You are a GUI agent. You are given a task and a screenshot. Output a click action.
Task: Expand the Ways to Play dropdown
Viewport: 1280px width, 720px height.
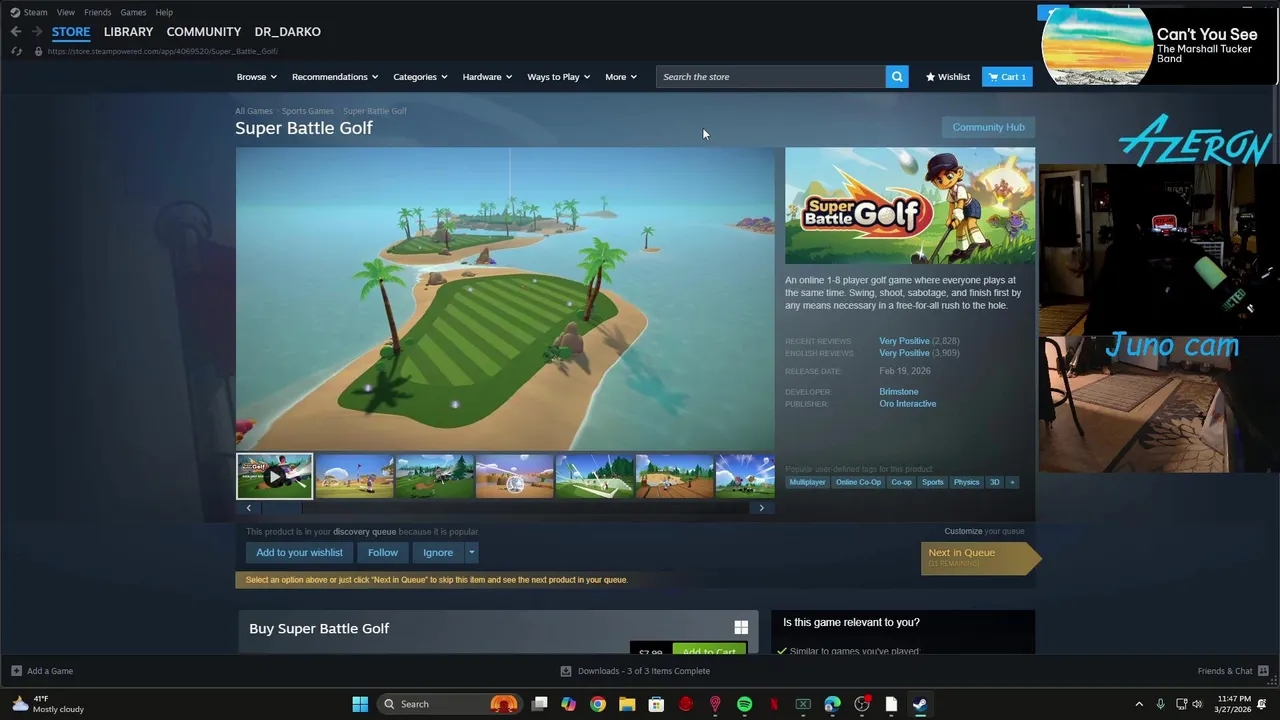pyautogui.click(x=558, y=77)
